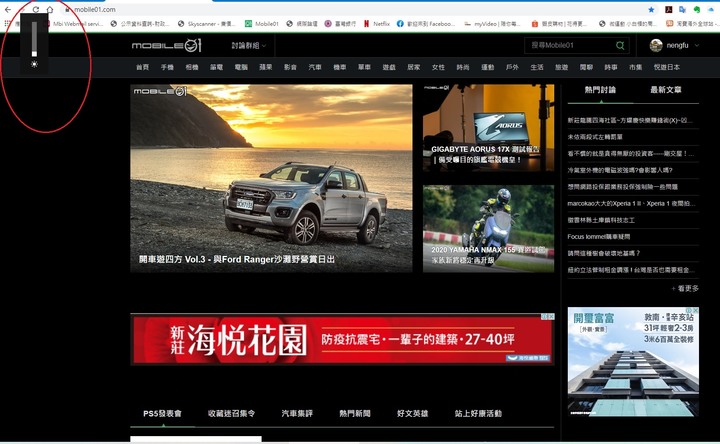Click + 看更多 link

click(685, 288)
